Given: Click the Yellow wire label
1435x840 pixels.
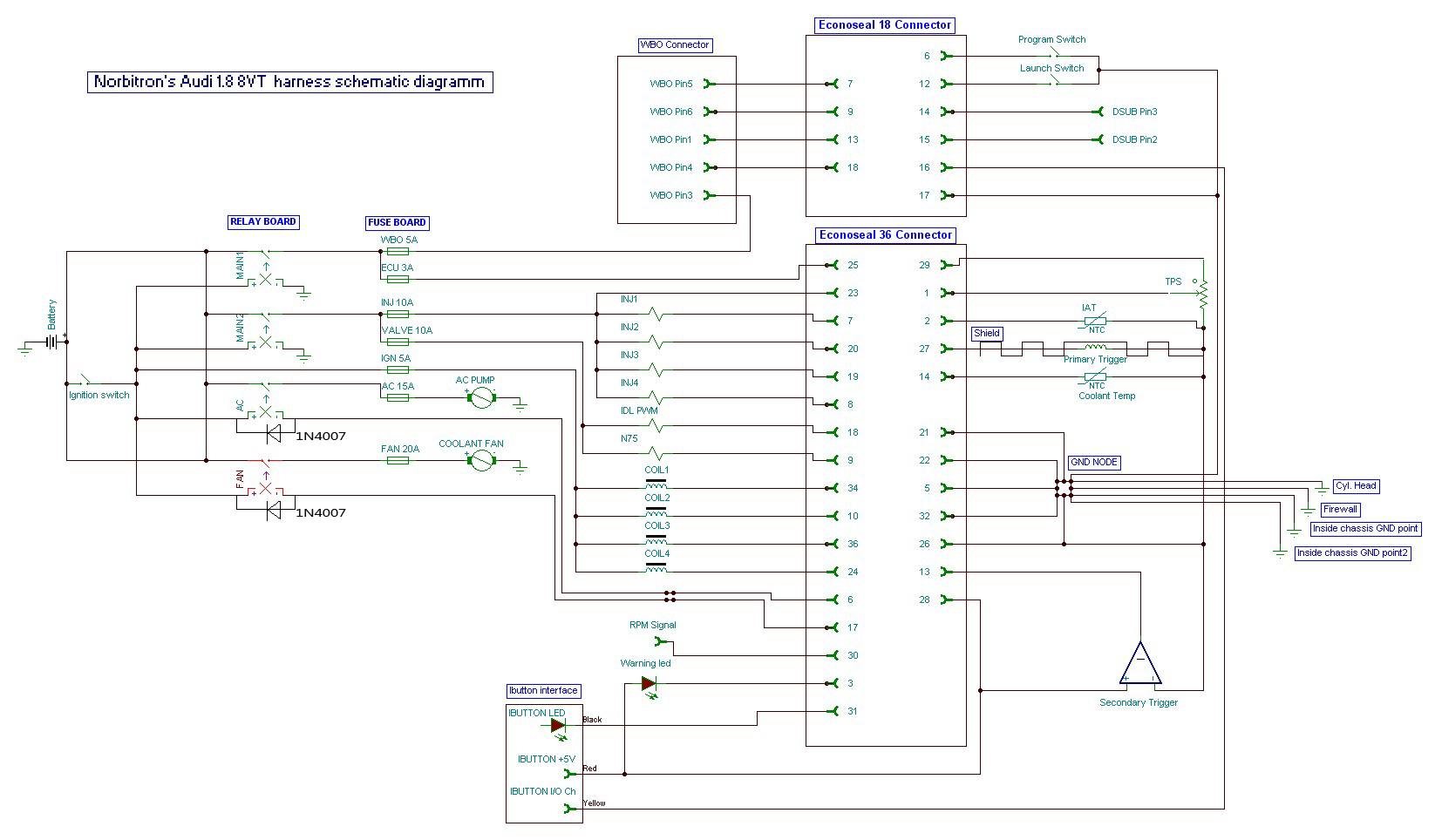Looking at the screenshot, I should tap(594, 803).
